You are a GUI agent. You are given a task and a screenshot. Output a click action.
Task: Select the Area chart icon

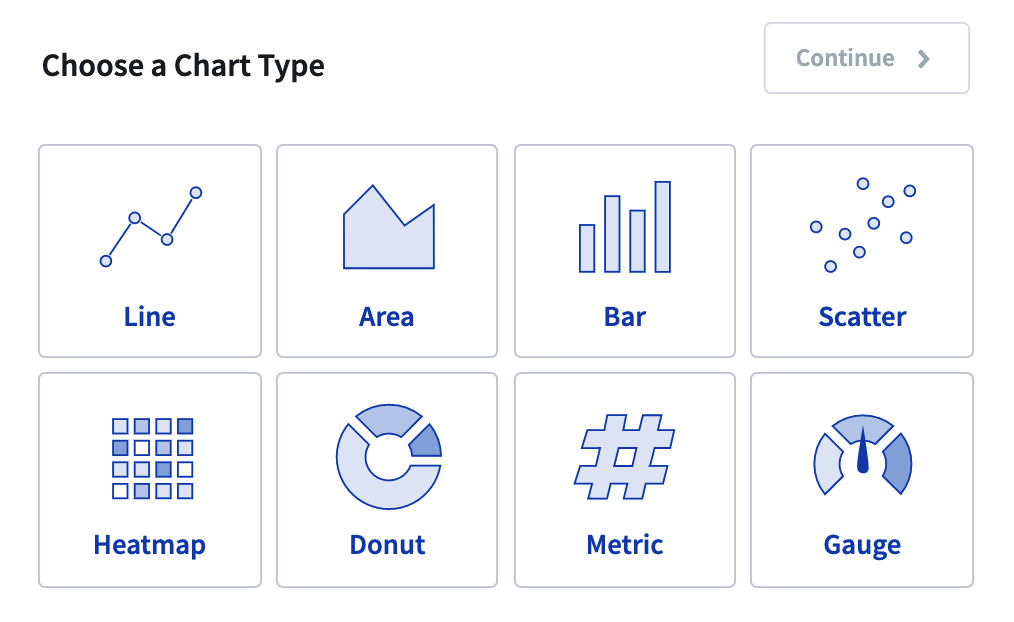coord(387,228)
